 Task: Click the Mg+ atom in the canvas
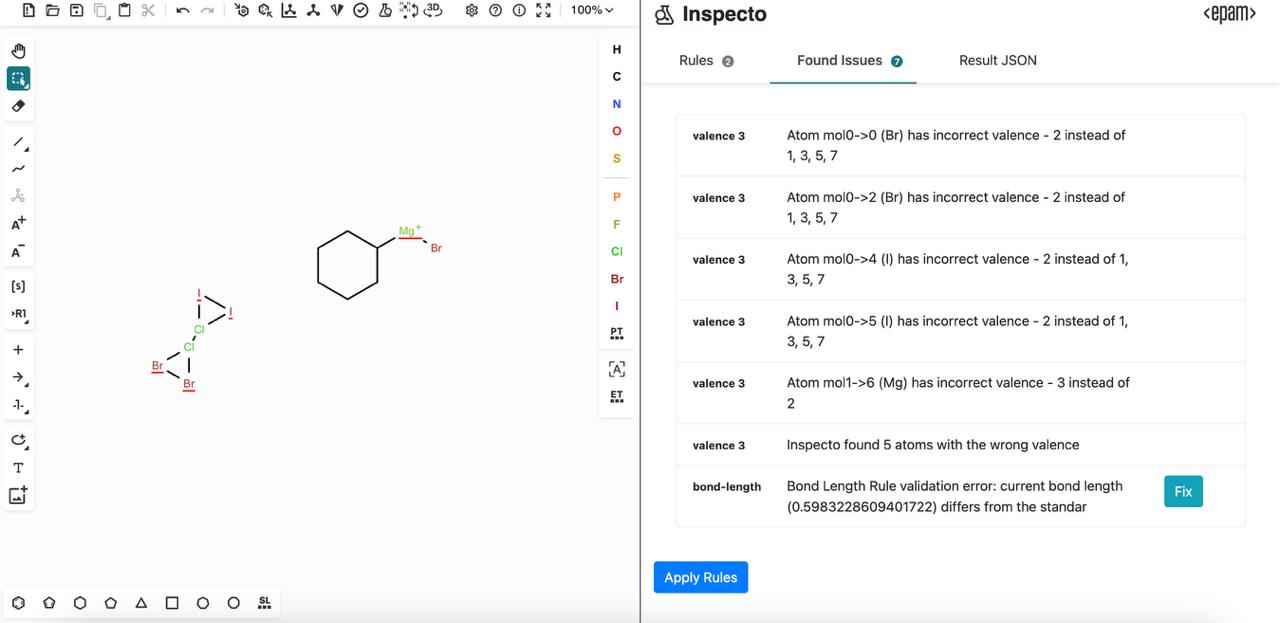click(409, 231)
